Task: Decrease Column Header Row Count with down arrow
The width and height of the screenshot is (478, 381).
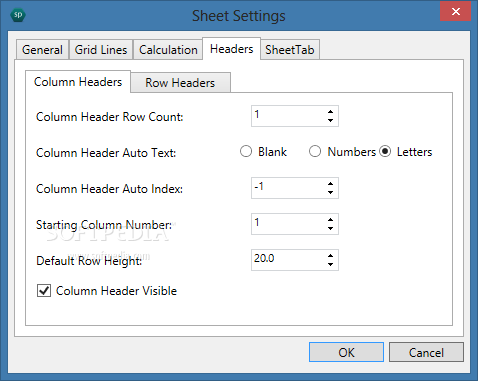Action: [x=330, y=120]
